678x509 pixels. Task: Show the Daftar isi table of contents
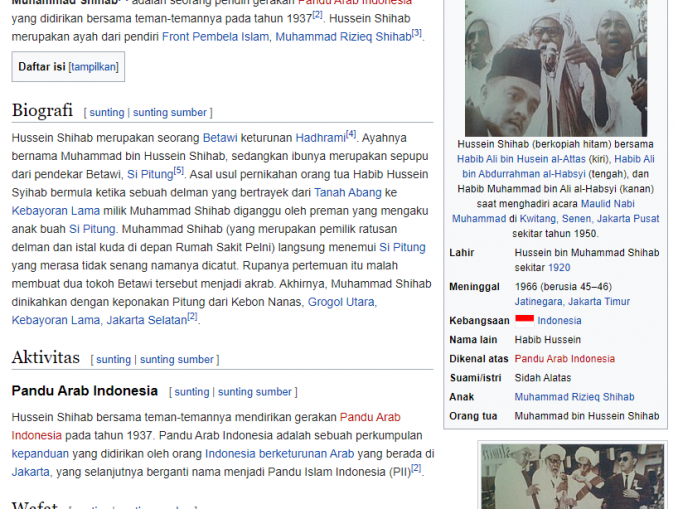point(93,67)
